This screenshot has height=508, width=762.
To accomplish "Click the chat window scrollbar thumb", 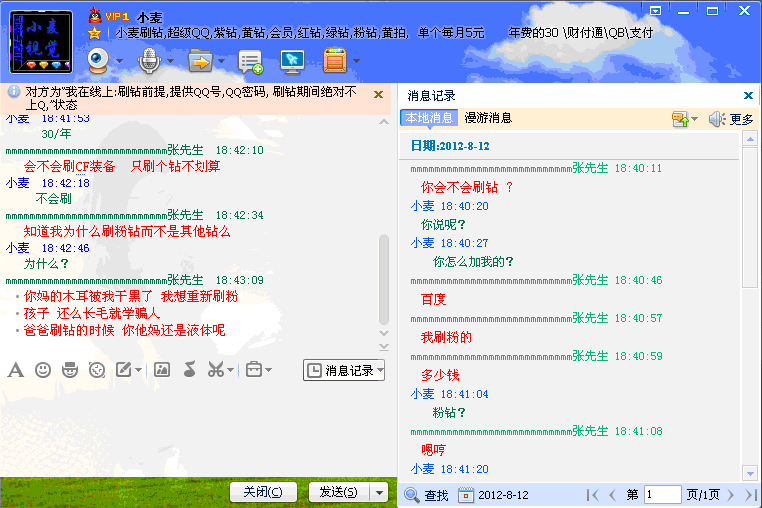I will point(384,280).
